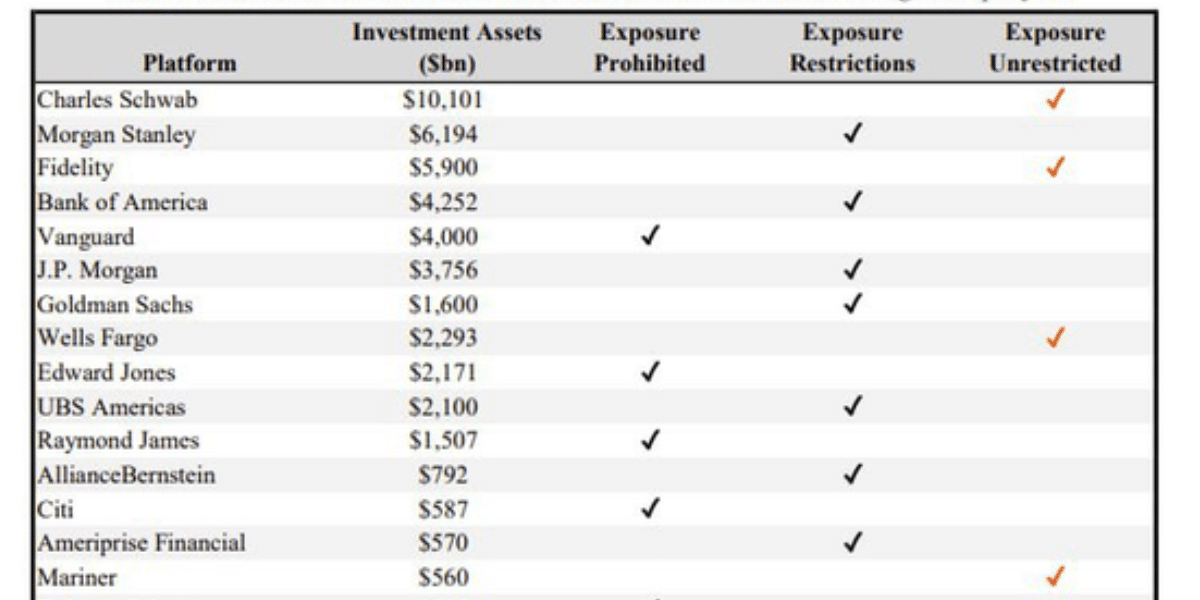1200x600 pixels.
Task: Click the checkmark in Goldman Sachs row
Action: coord(852,304)
